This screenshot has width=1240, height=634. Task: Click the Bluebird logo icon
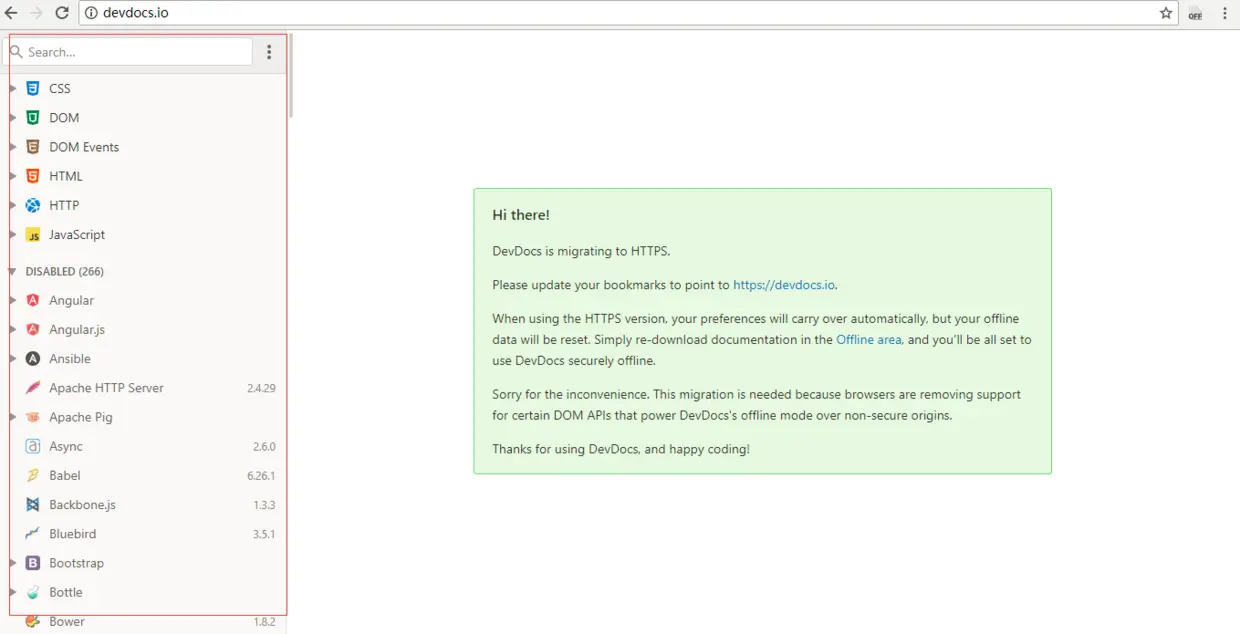coord(33,534)
